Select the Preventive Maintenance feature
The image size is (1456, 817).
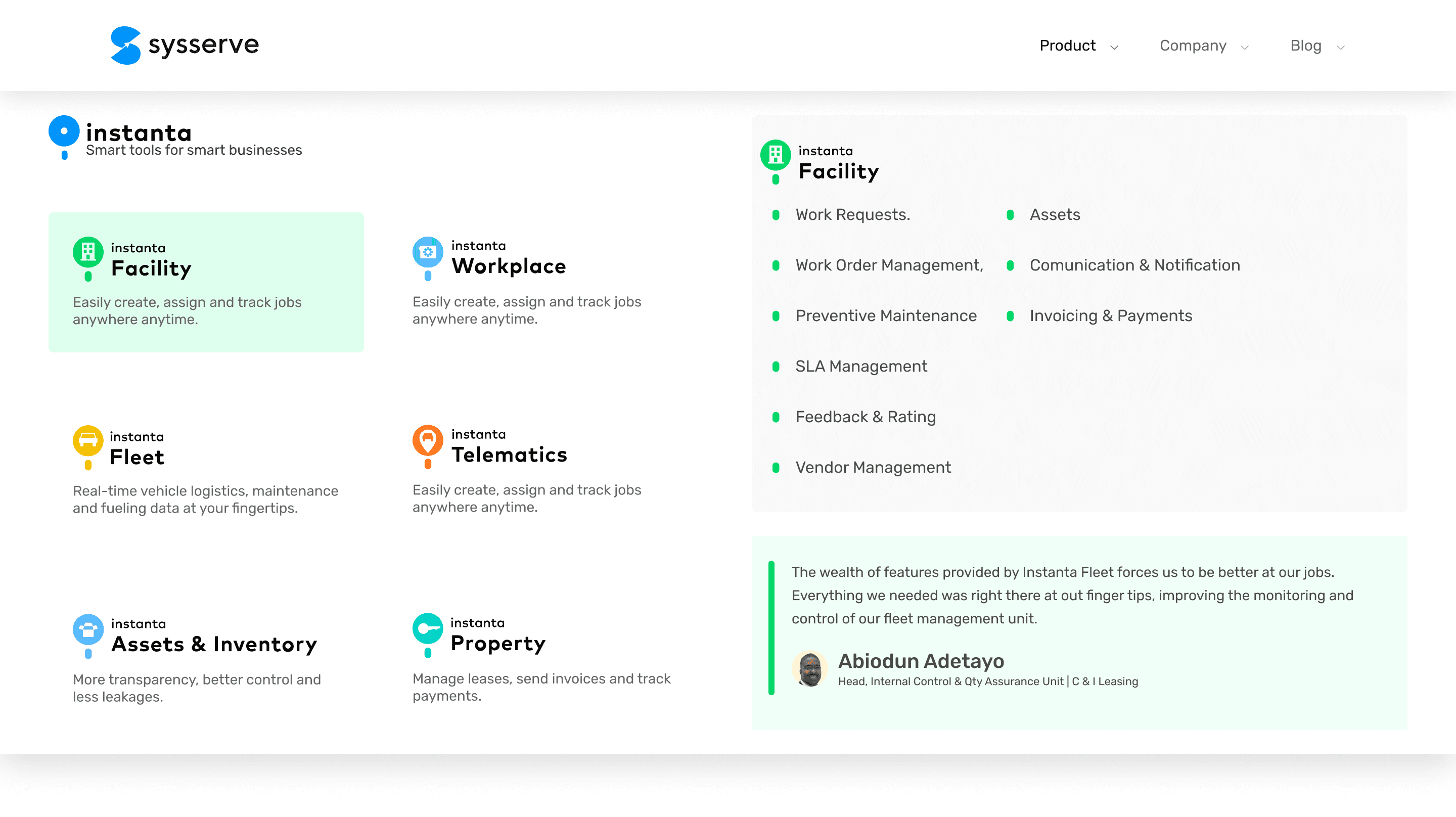coord(886,315)
